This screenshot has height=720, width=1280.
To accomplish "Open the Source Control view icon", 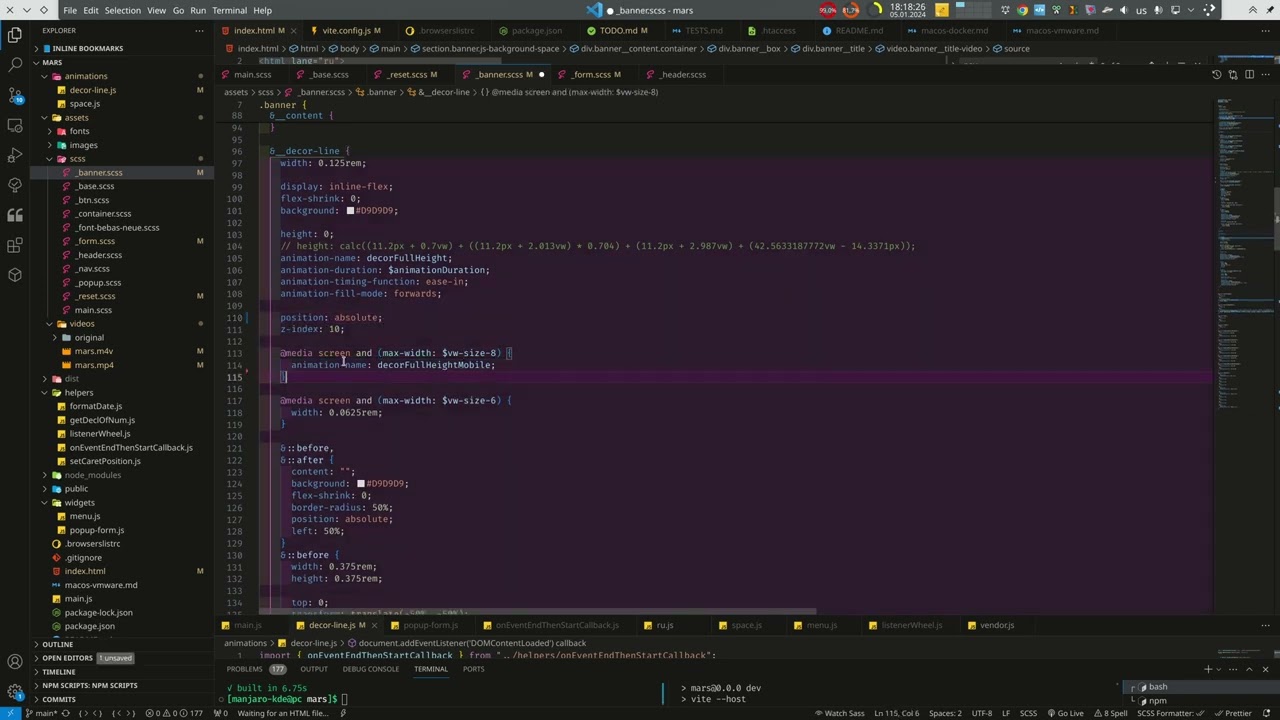I will coord(15,95).
